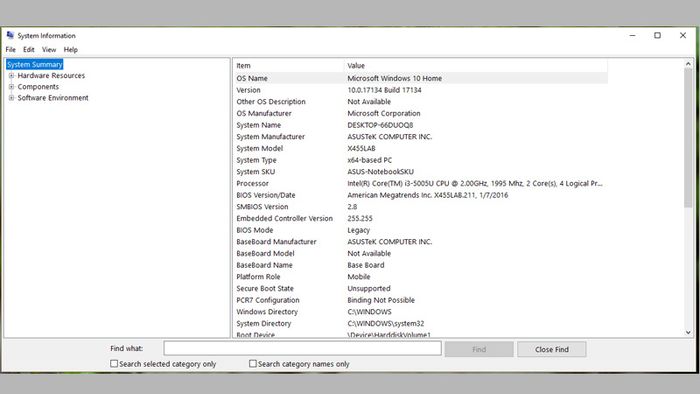The height and width of the screenshot is (394, 700).
Task: Open the Help menu
Action: click(71, 50)
